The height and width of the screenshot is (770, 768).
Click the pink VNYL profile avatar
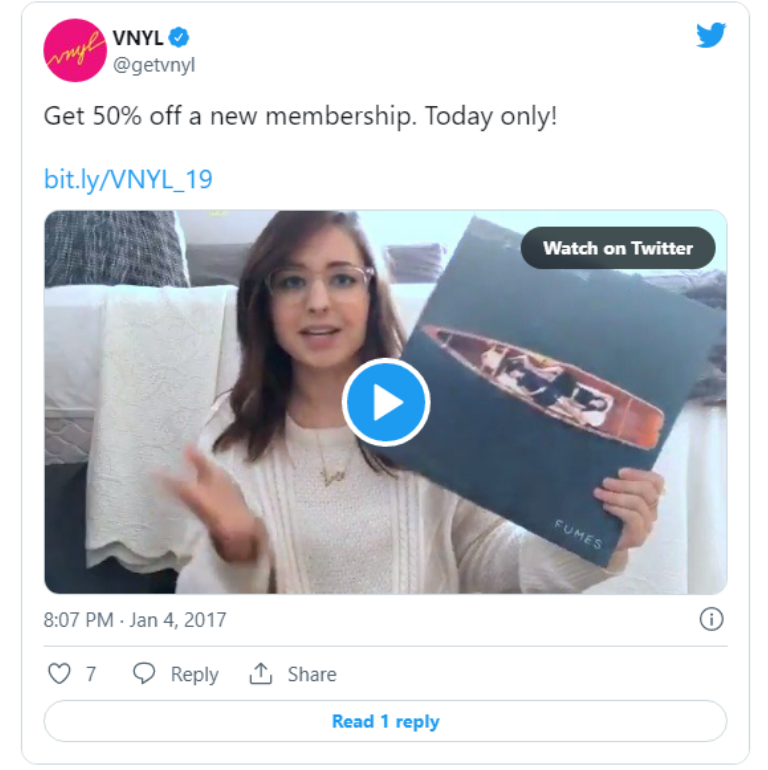pyautogui.click(x=75, y=51)
